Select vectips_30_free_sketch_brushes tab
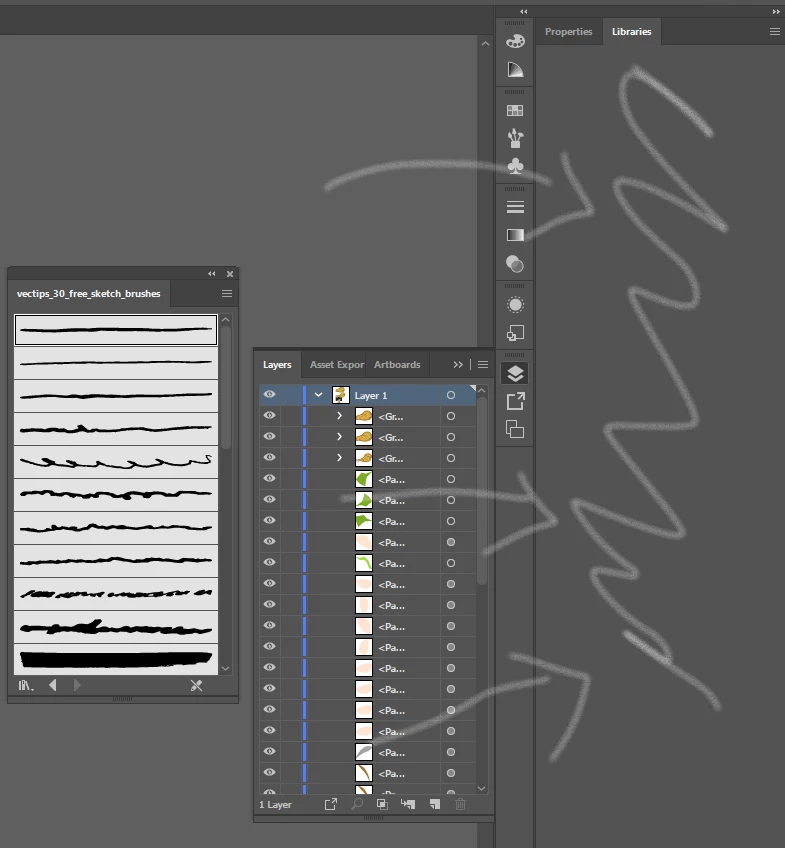This screenshot has width=785, height=848. click(x=89, y=294)
